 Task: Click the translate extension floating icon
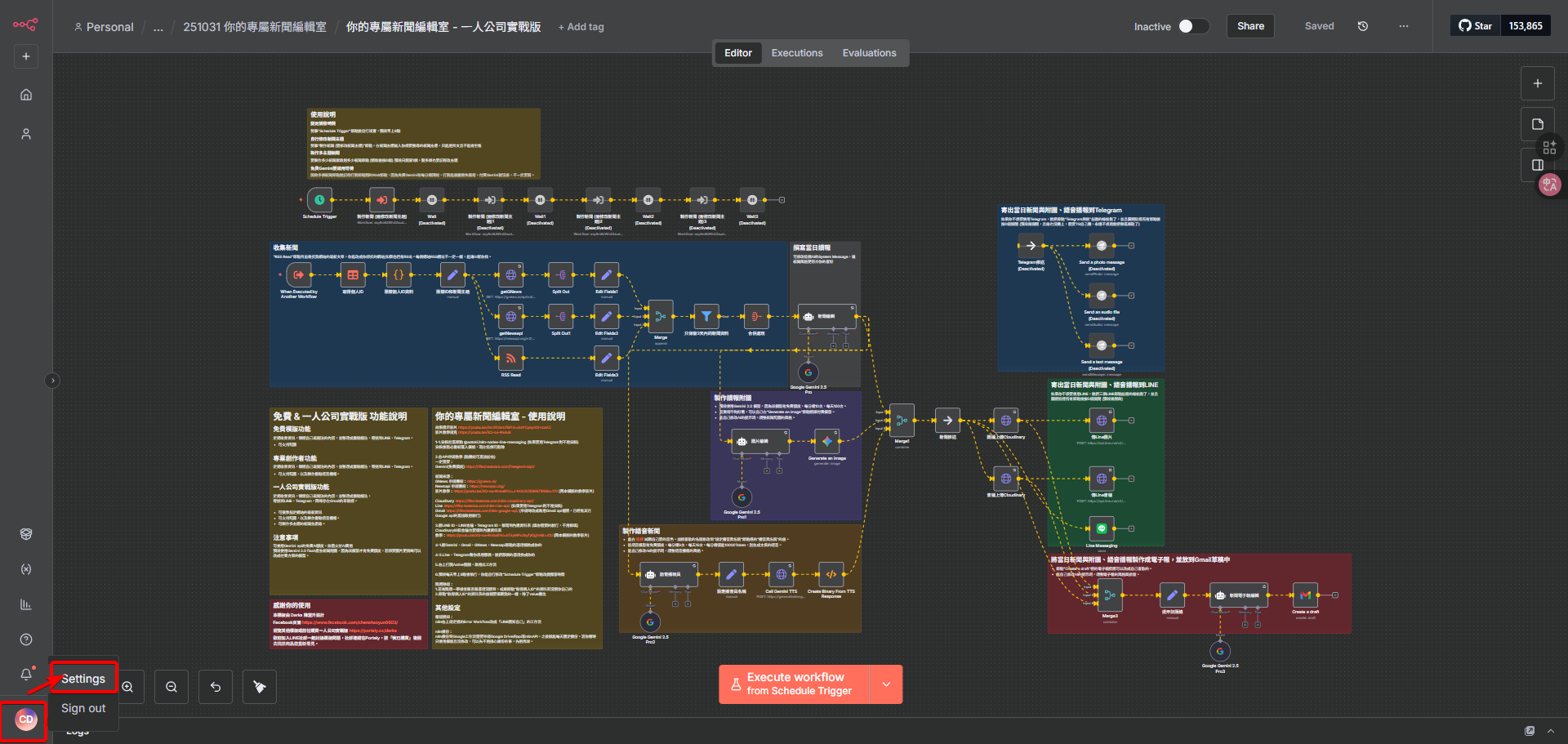(x=1549, y=185)
